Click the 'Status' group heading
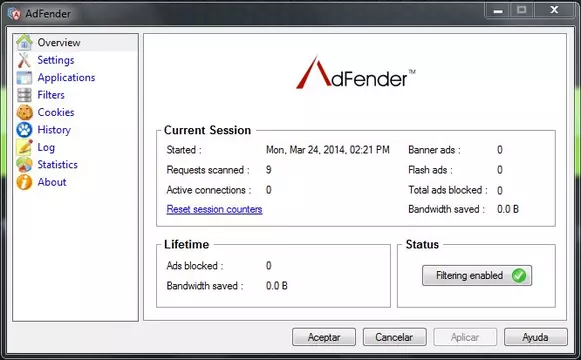 pos(422,244)
